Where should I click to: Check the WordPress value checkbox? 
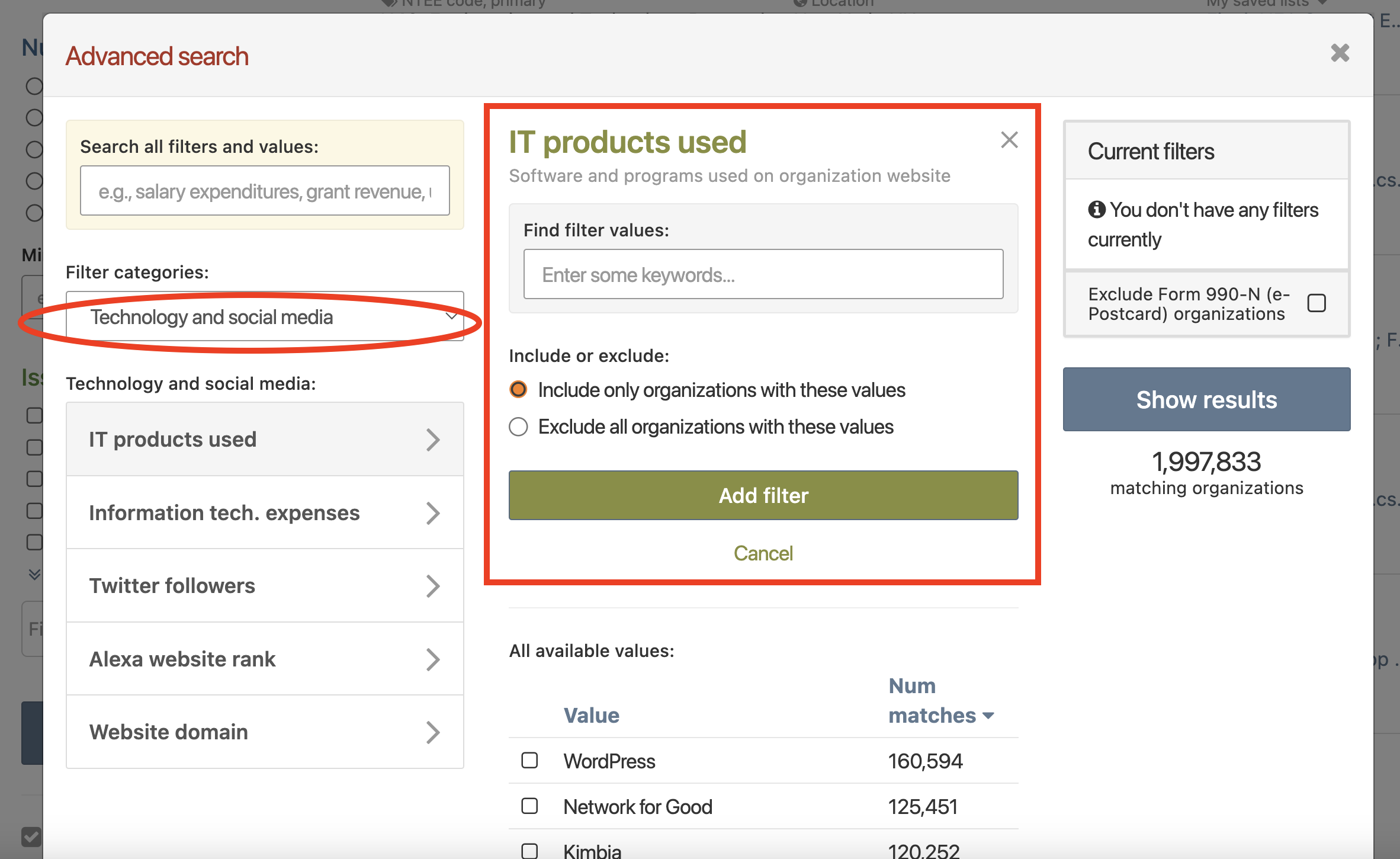(x=529, y=760)
